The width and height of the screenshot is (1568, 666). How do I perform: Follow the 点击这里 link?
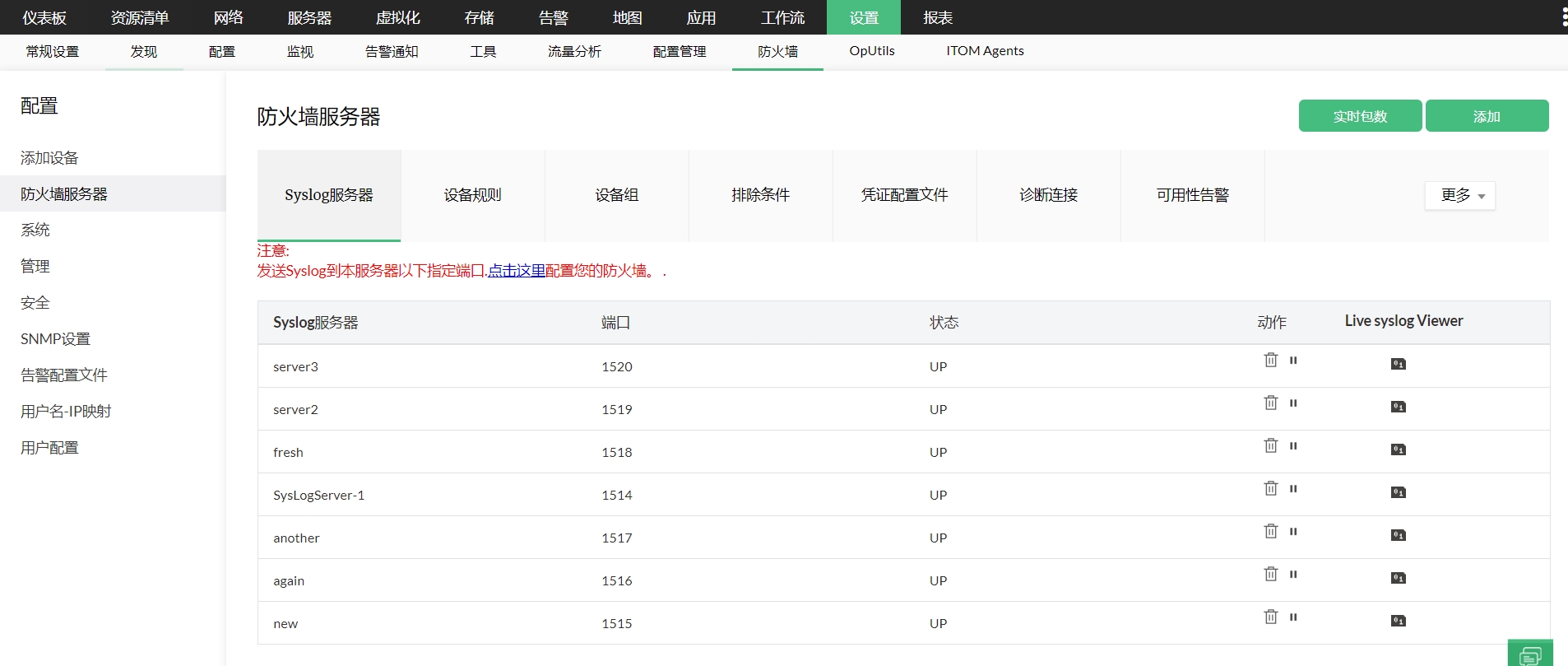point(517,271)
